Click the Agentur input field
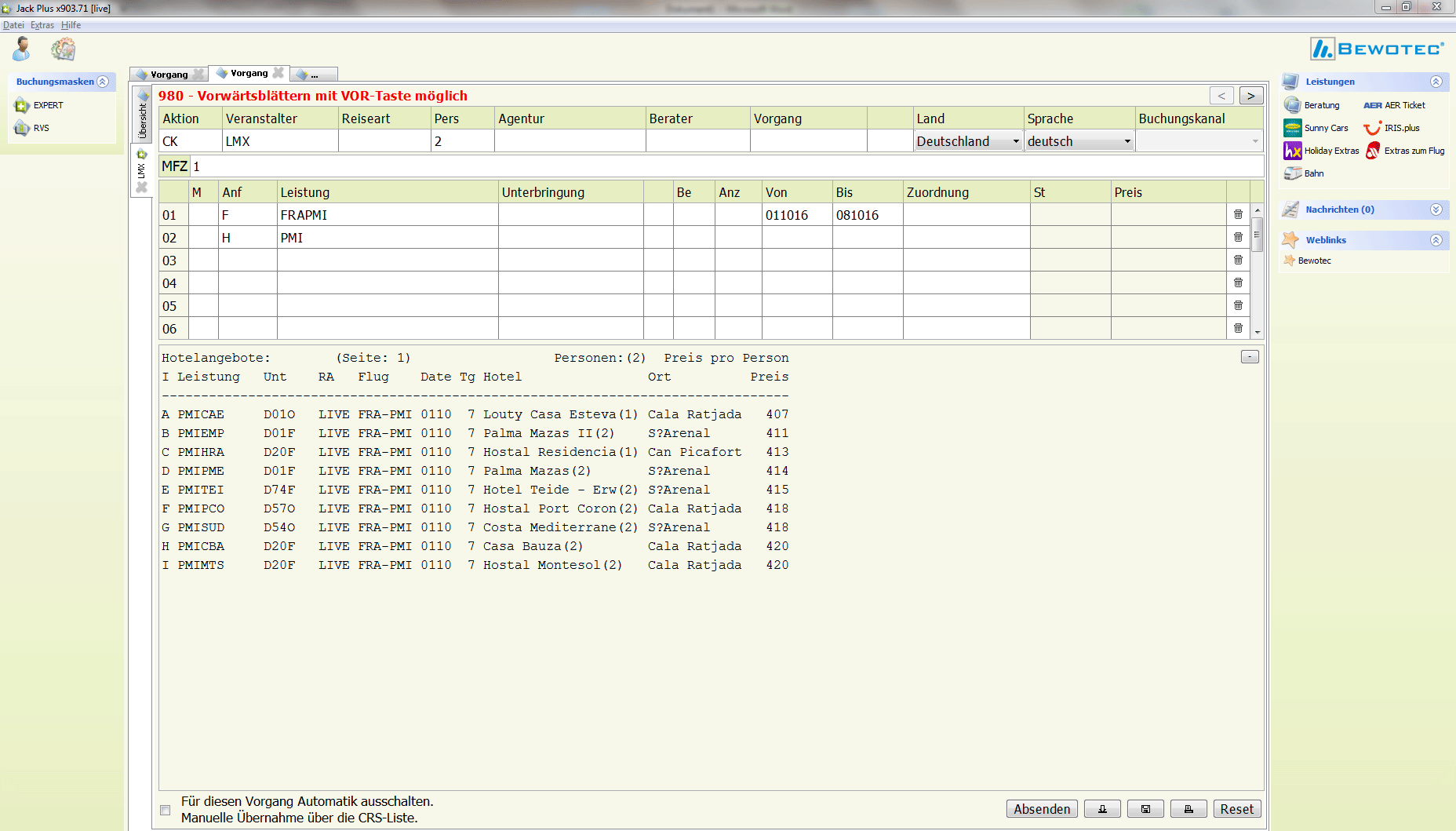Image resolution: width=1456 pixels, height=831 pixels. [x=570, y=141]
